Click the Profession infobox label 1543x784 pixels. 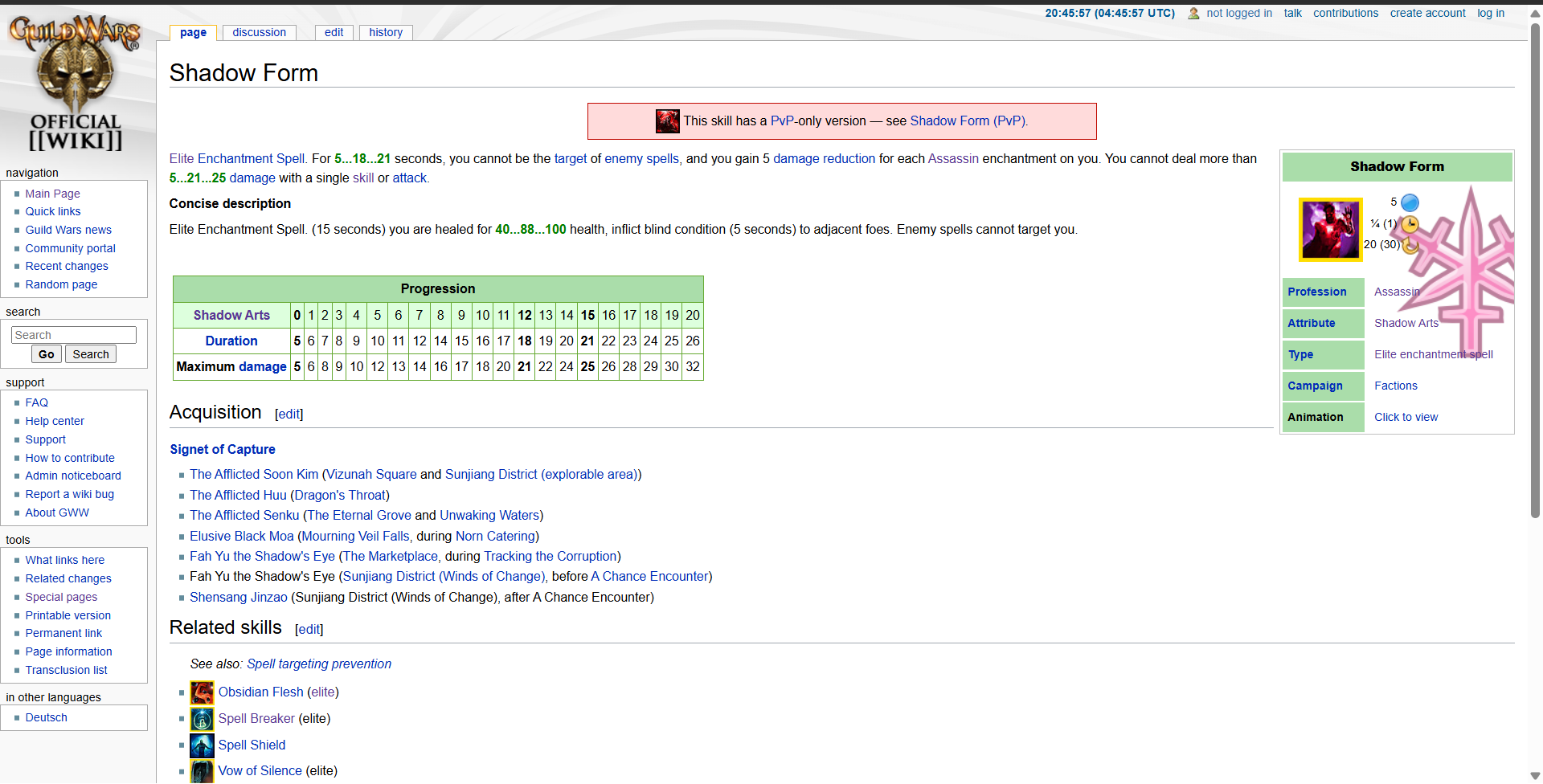(x=1316, y=292)
